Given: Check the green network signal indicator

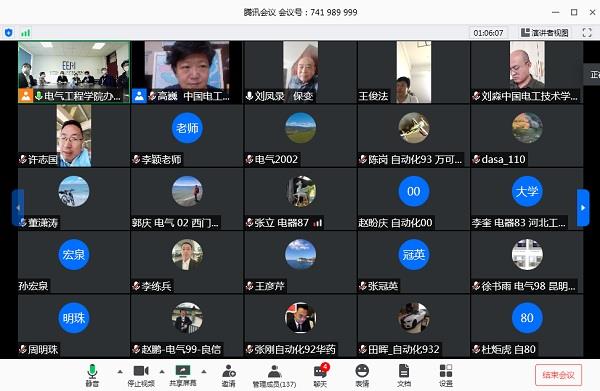Looking at the screenshot, I should click(x=26, y=33).
